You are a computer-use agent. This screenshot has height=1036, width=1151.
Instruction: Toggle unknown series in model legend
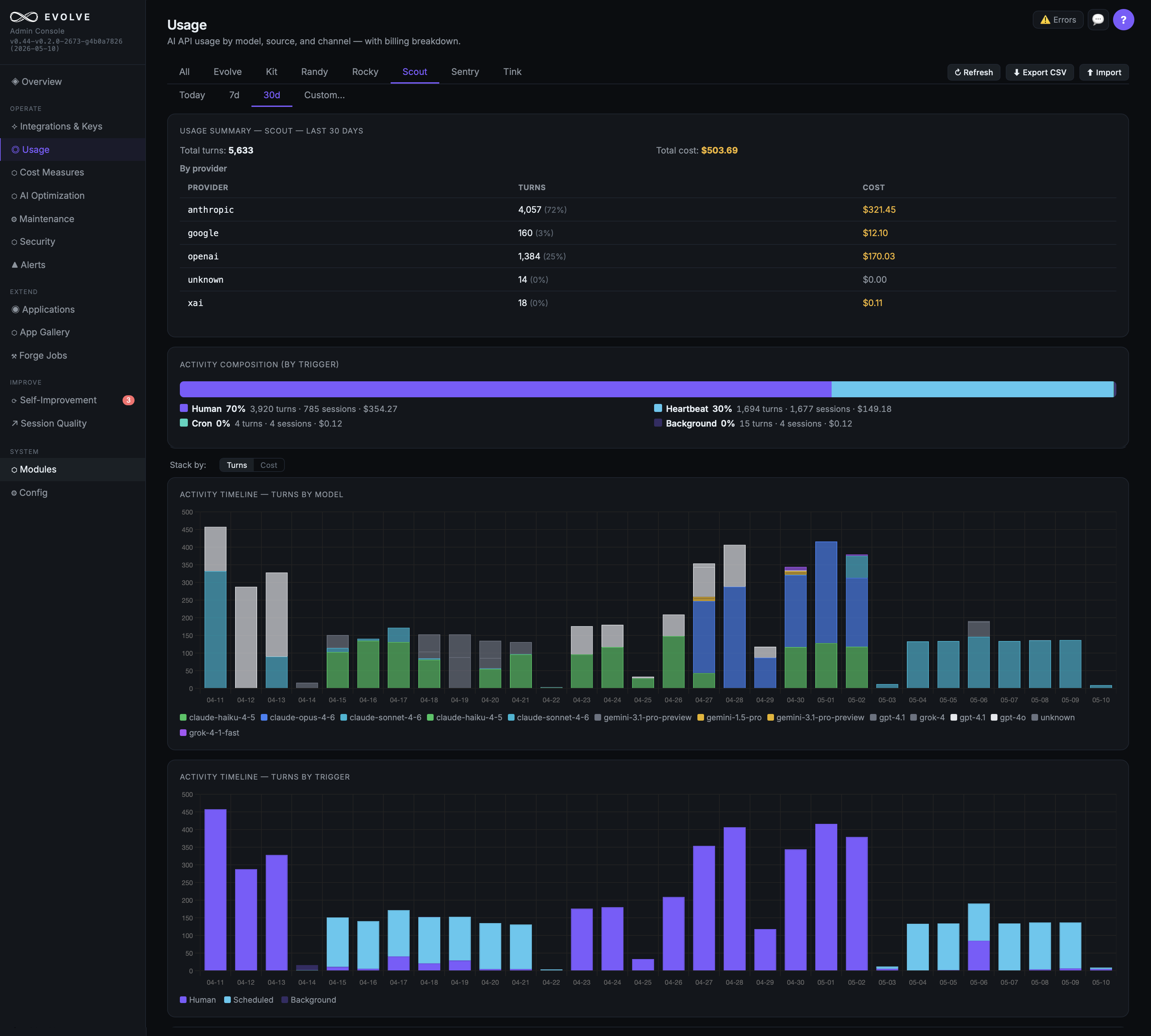1053,717
